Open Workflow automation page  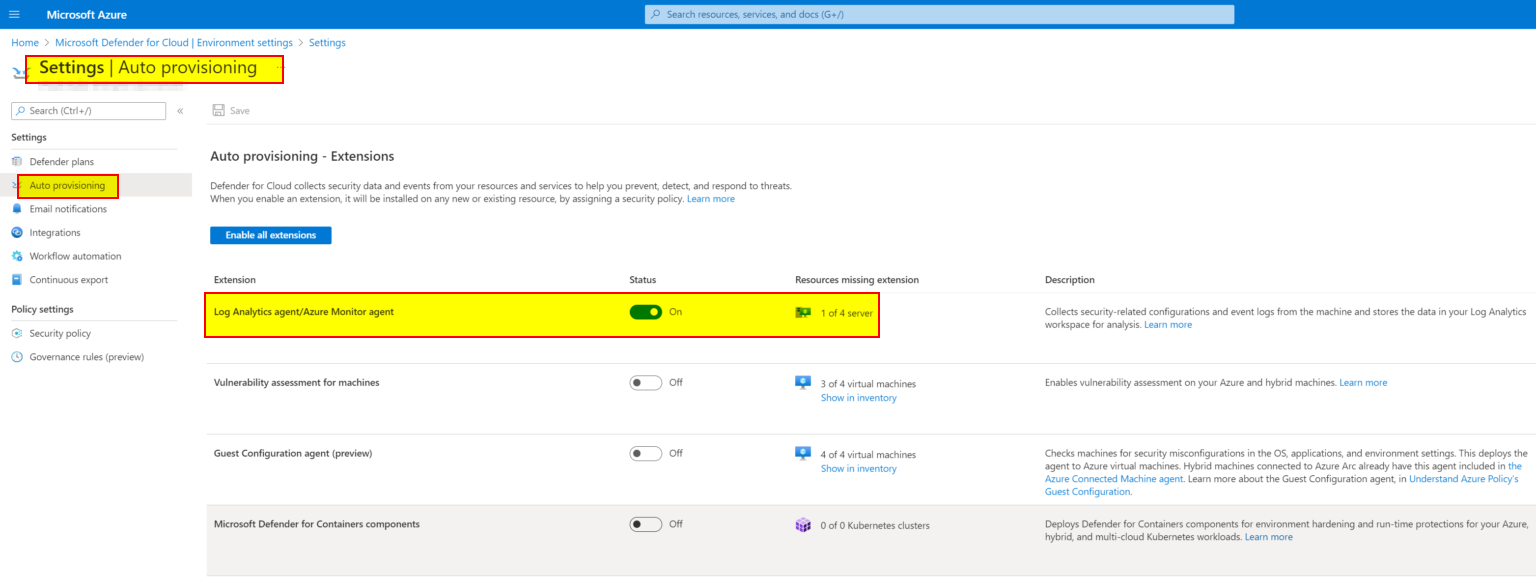point(75,256)
